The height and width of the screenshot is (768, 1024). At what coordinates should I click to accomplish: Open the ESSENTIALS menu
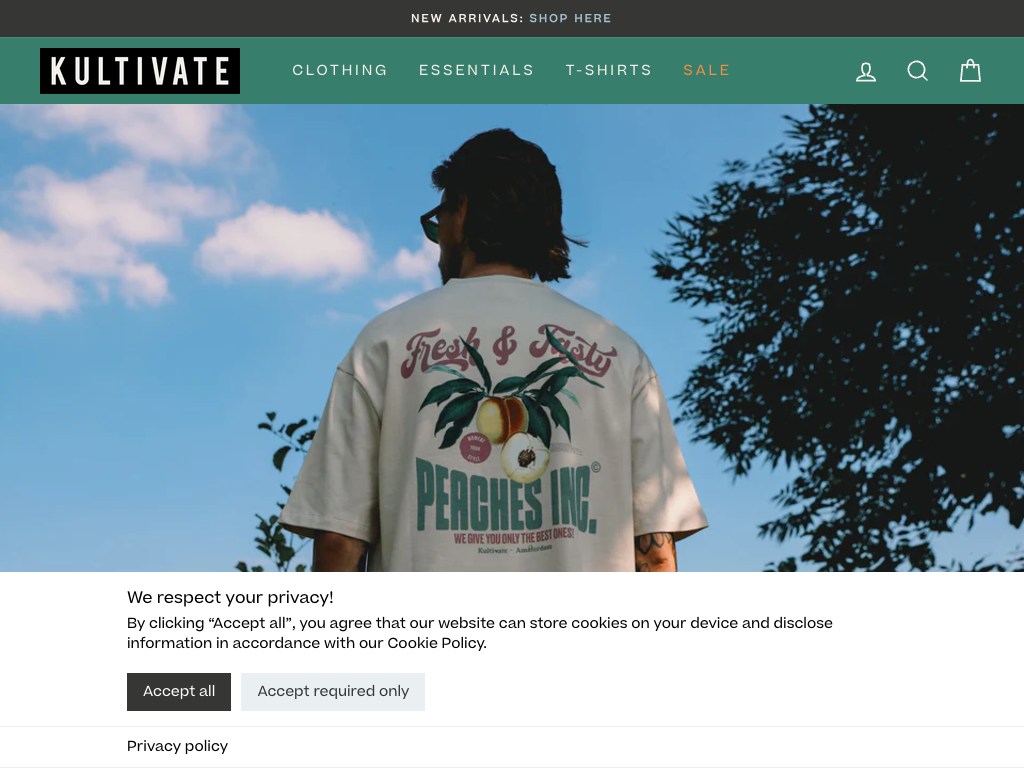click(476, 70)
